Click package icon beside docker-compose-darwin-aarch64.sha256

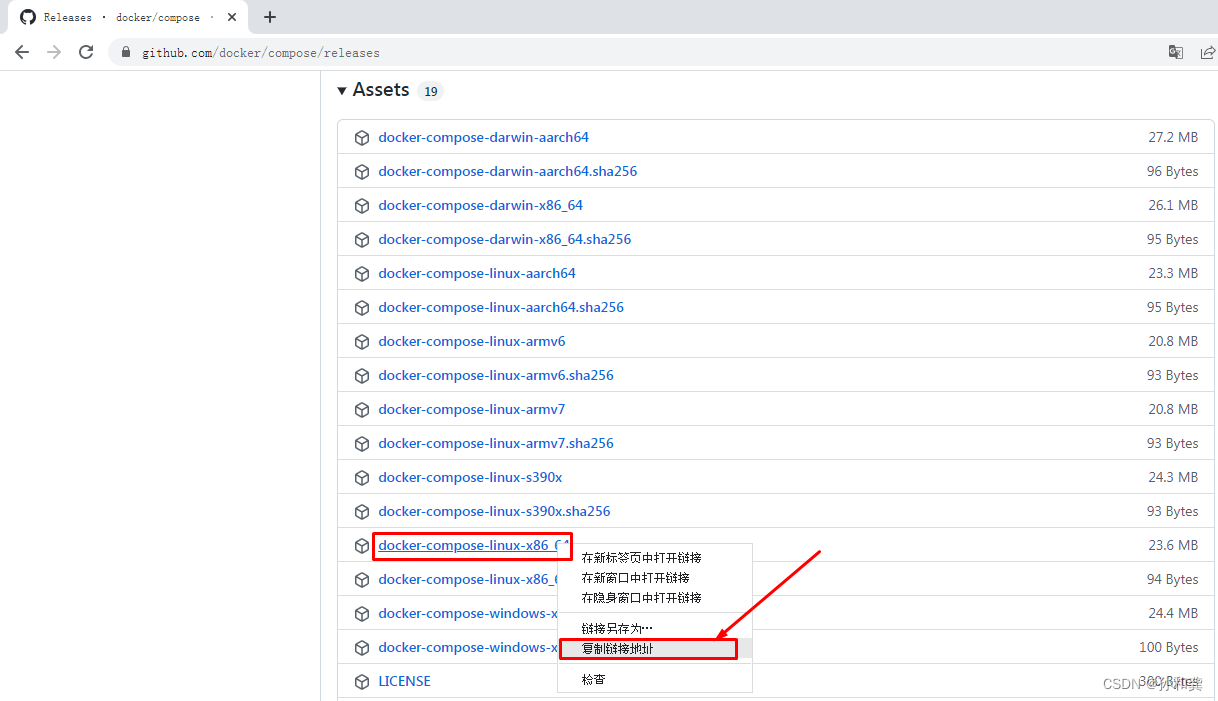click(362, 171)
